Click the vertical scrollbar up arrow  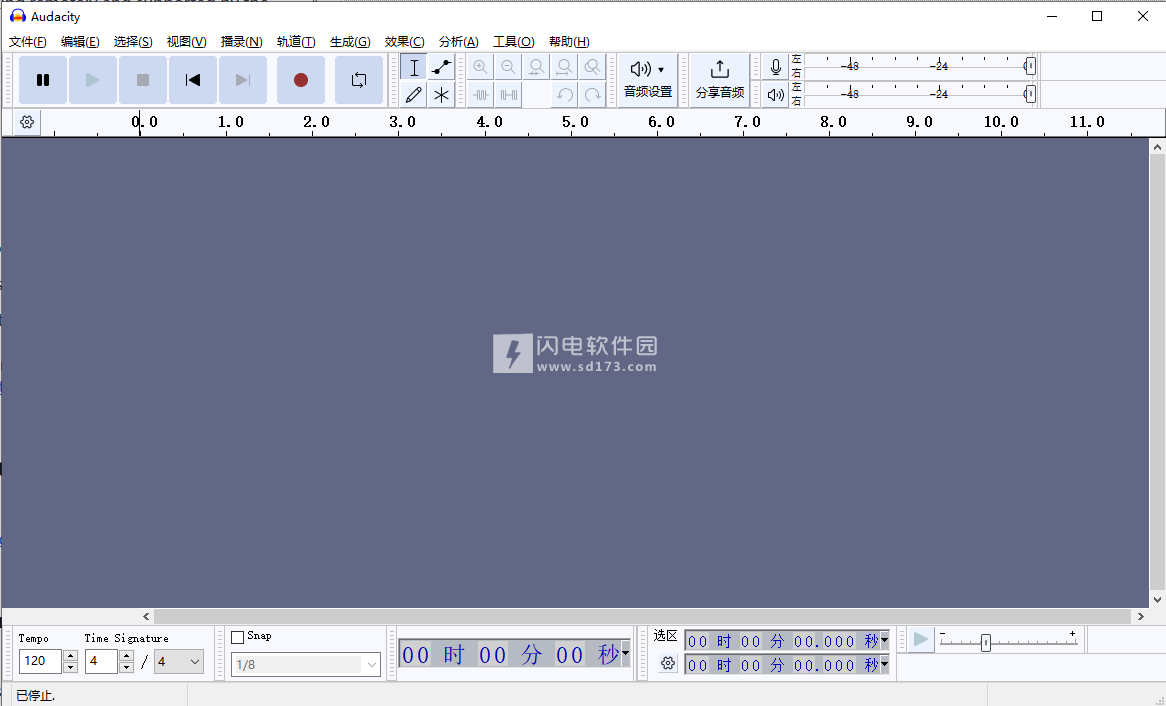point(1157,147)
